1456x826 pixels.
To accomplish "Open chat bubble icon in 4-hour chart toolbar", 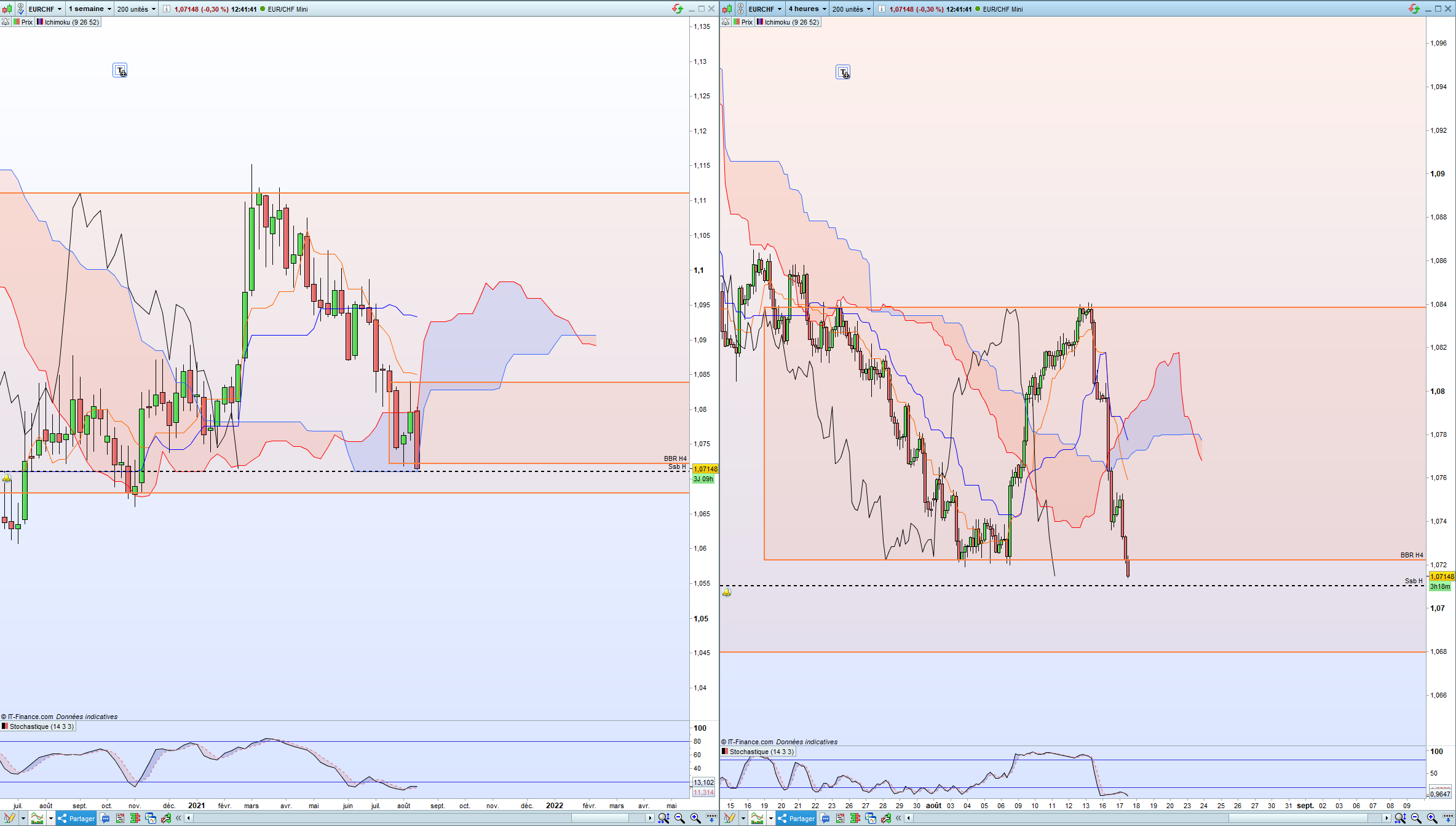I will point(825,818).
